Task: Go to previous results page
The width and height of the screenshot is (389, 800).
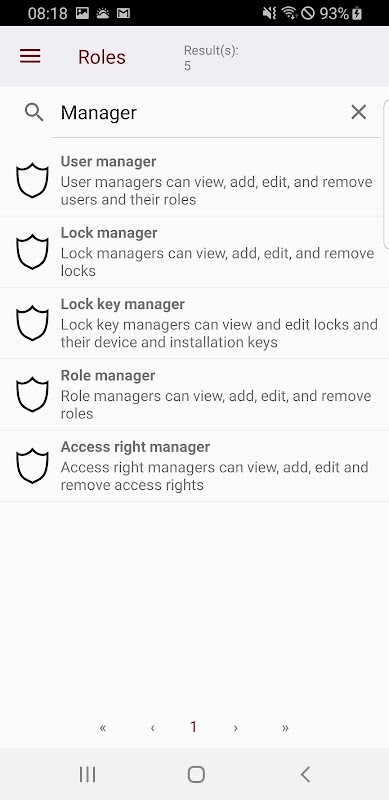Action: coord(152,728)
